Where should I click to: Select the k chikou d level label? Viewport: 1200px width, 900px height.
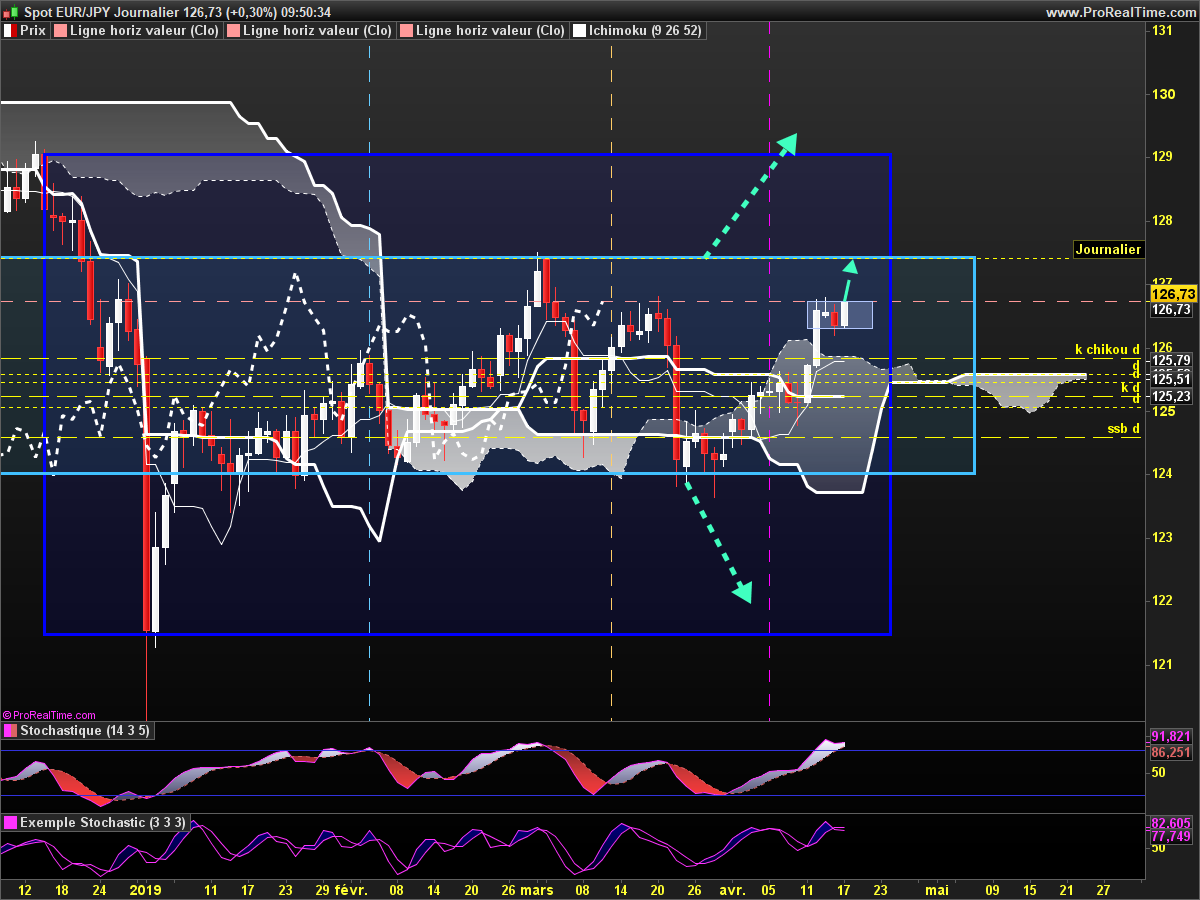tap(1107, 349)
